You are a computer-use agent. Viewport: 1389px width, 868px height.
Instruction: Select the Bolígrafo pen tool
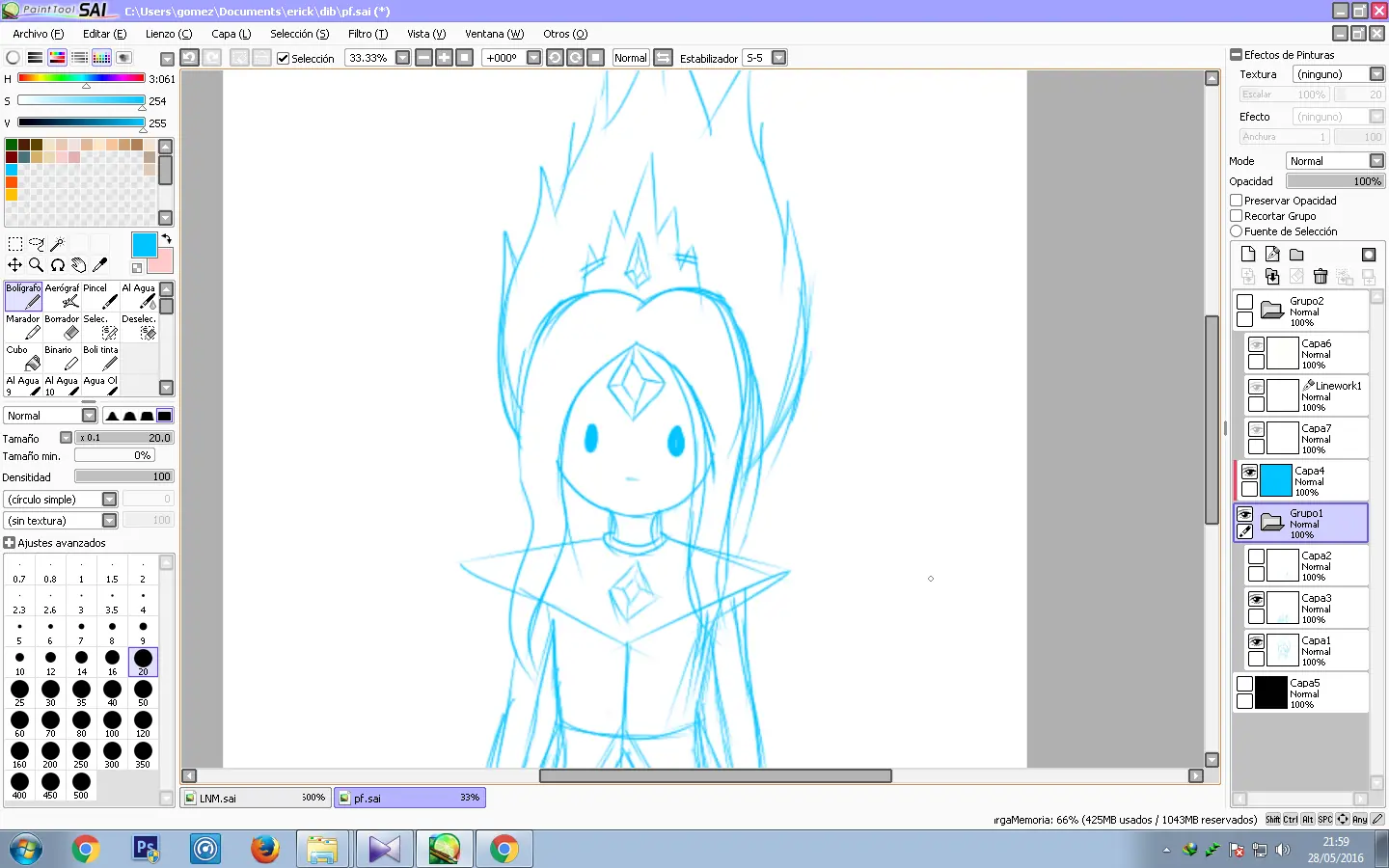[x=23, y=296]
